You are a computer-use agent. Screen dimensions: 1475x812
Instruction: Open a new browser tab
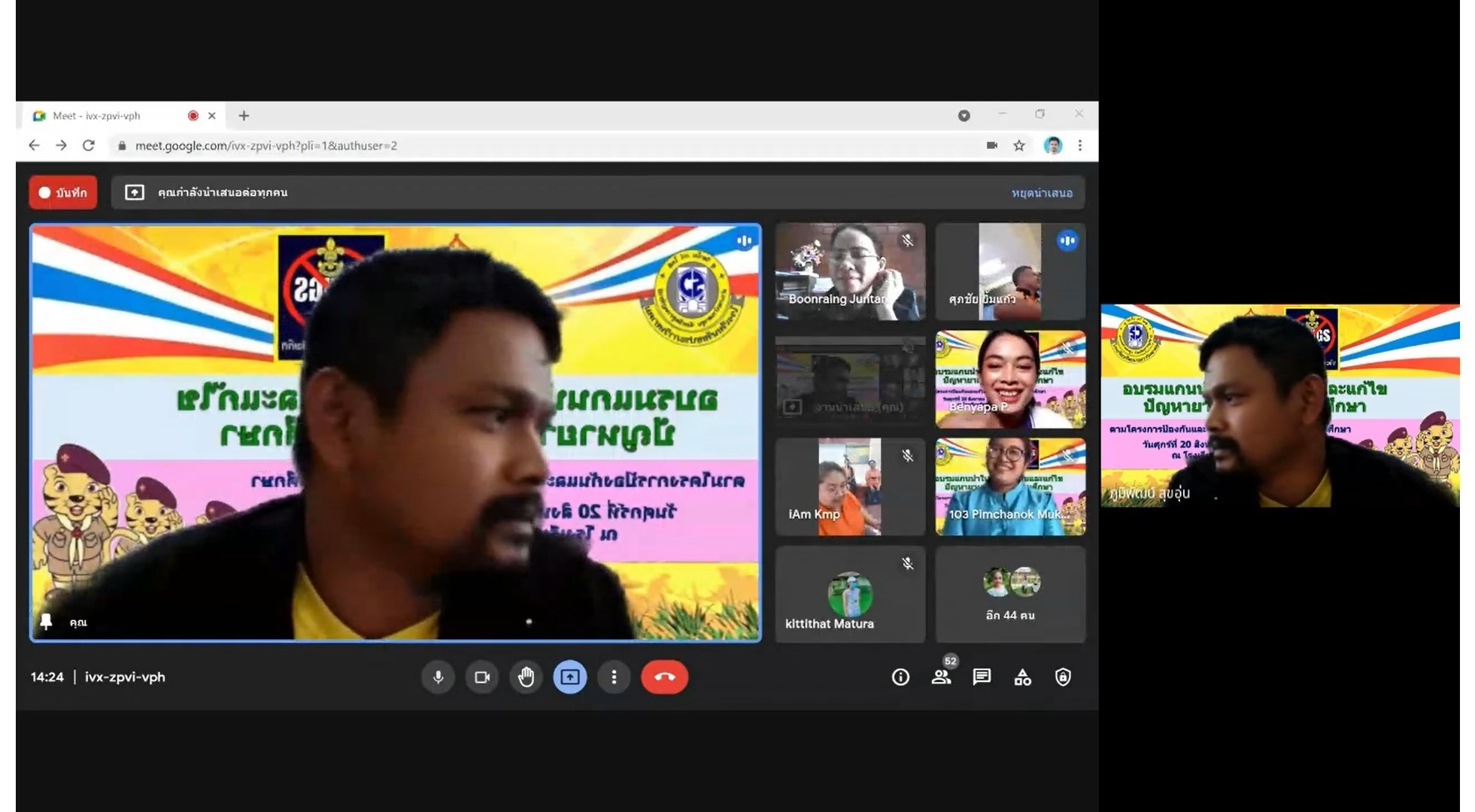pyautogui.click(x=244, y=116)
